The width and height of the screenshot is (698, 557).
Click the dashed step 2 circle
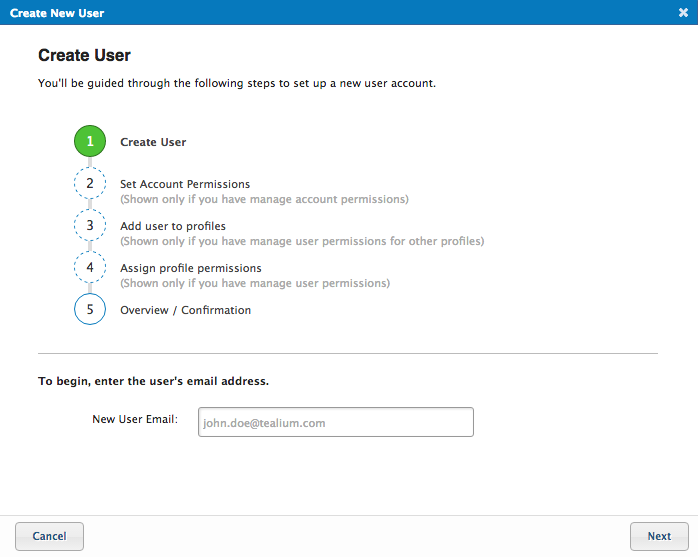(90, 184)
